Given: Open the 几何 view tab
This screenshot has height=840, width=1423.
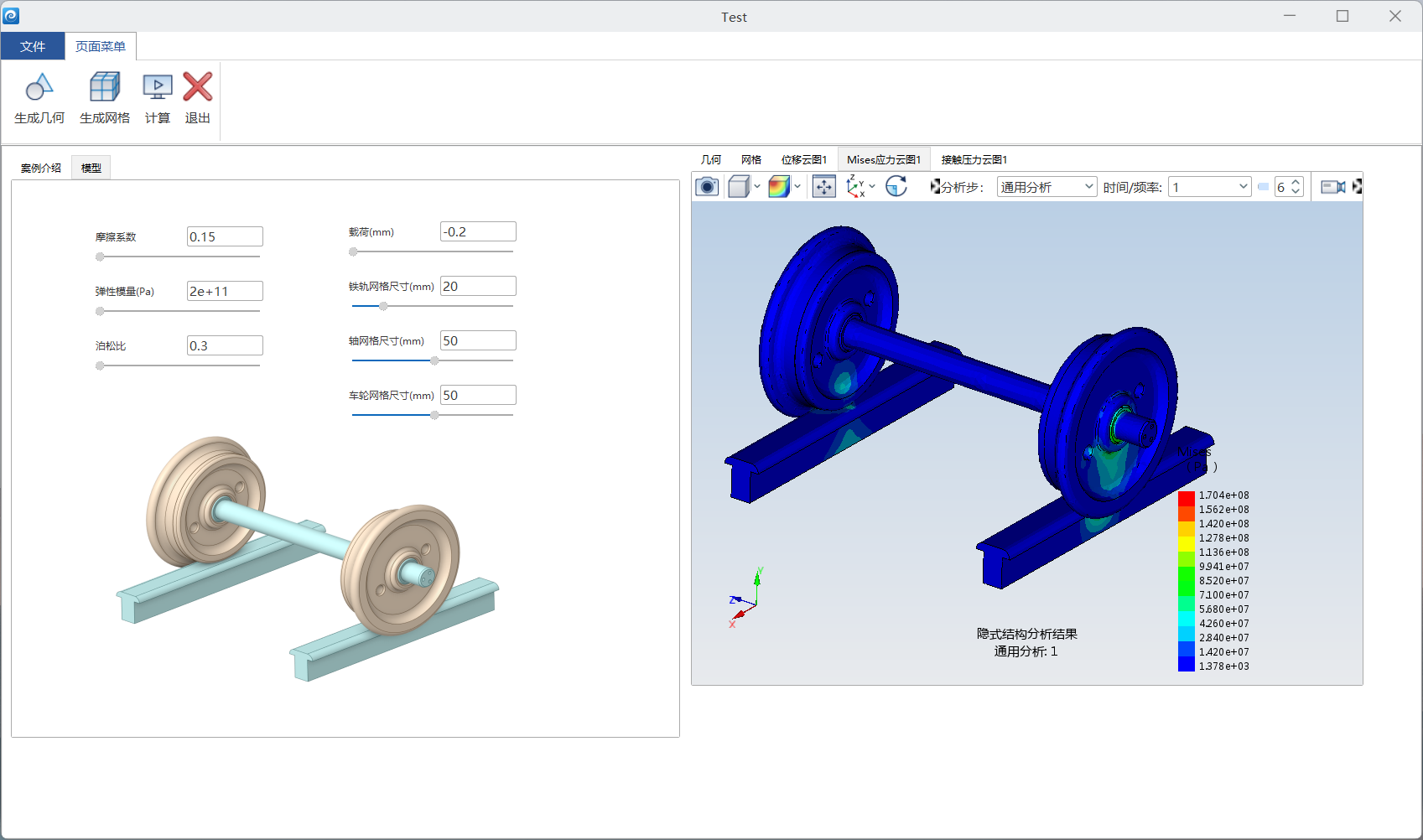Looking at the screenshot, I should (x=711, y=159).
